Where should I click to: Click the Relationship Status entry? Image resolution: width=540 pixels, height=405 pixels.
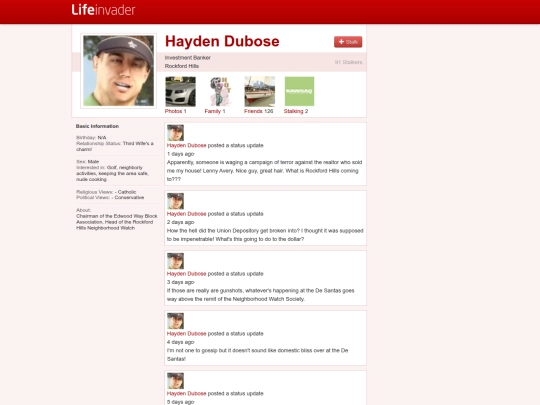115,146
